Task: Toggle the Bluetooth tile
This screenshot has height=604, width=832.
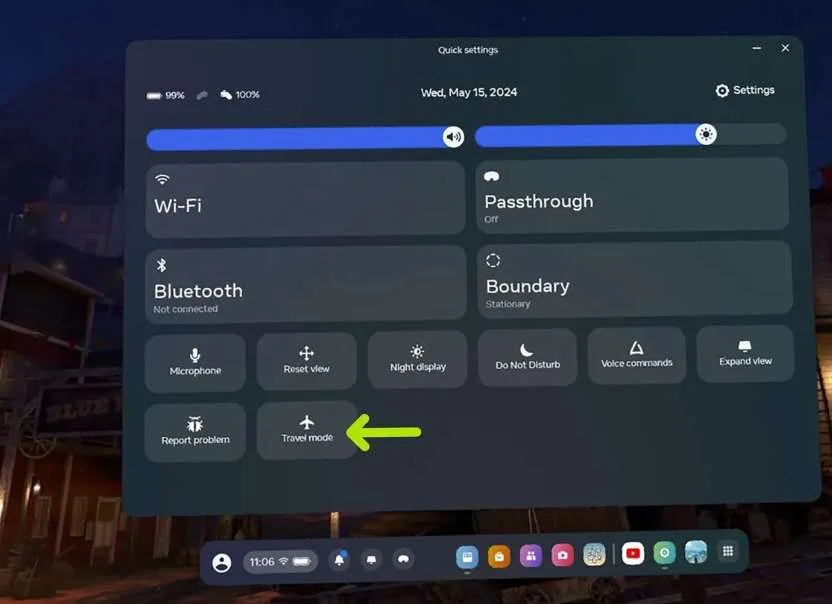Action: 306,284
